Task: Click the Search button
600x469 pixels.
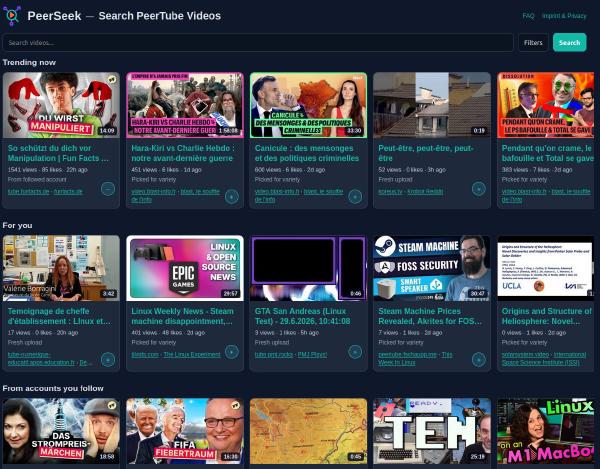Action: pyautogui.click(x=569, y=42)
